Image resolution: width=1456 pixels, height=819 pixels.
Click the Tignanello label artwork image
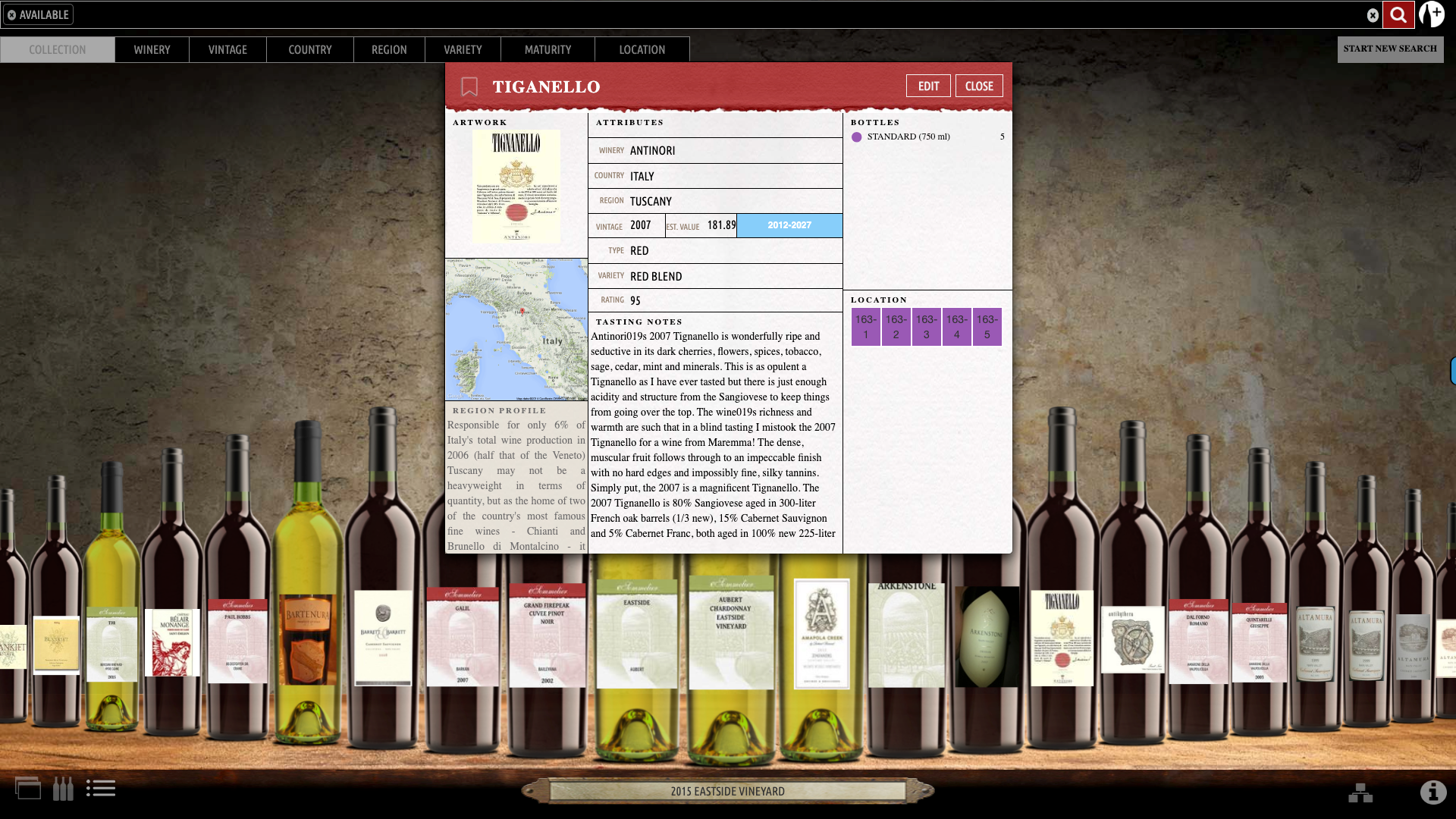pos(516,187)
